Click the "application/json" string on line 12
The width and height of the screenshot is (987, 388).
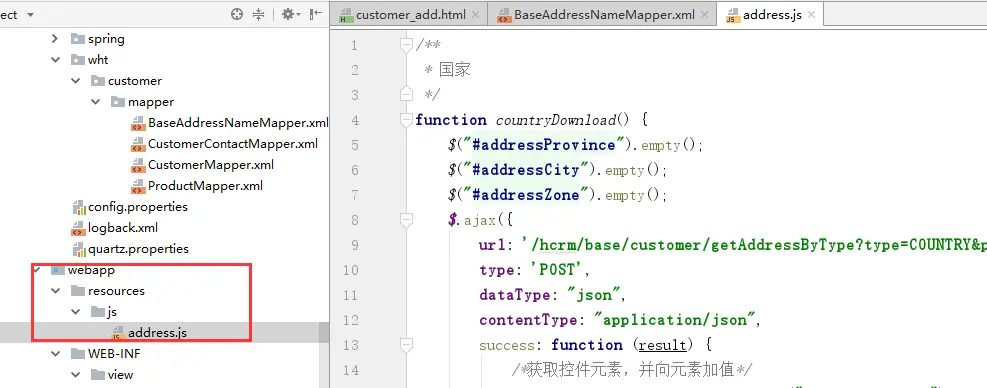click(674, 320)
